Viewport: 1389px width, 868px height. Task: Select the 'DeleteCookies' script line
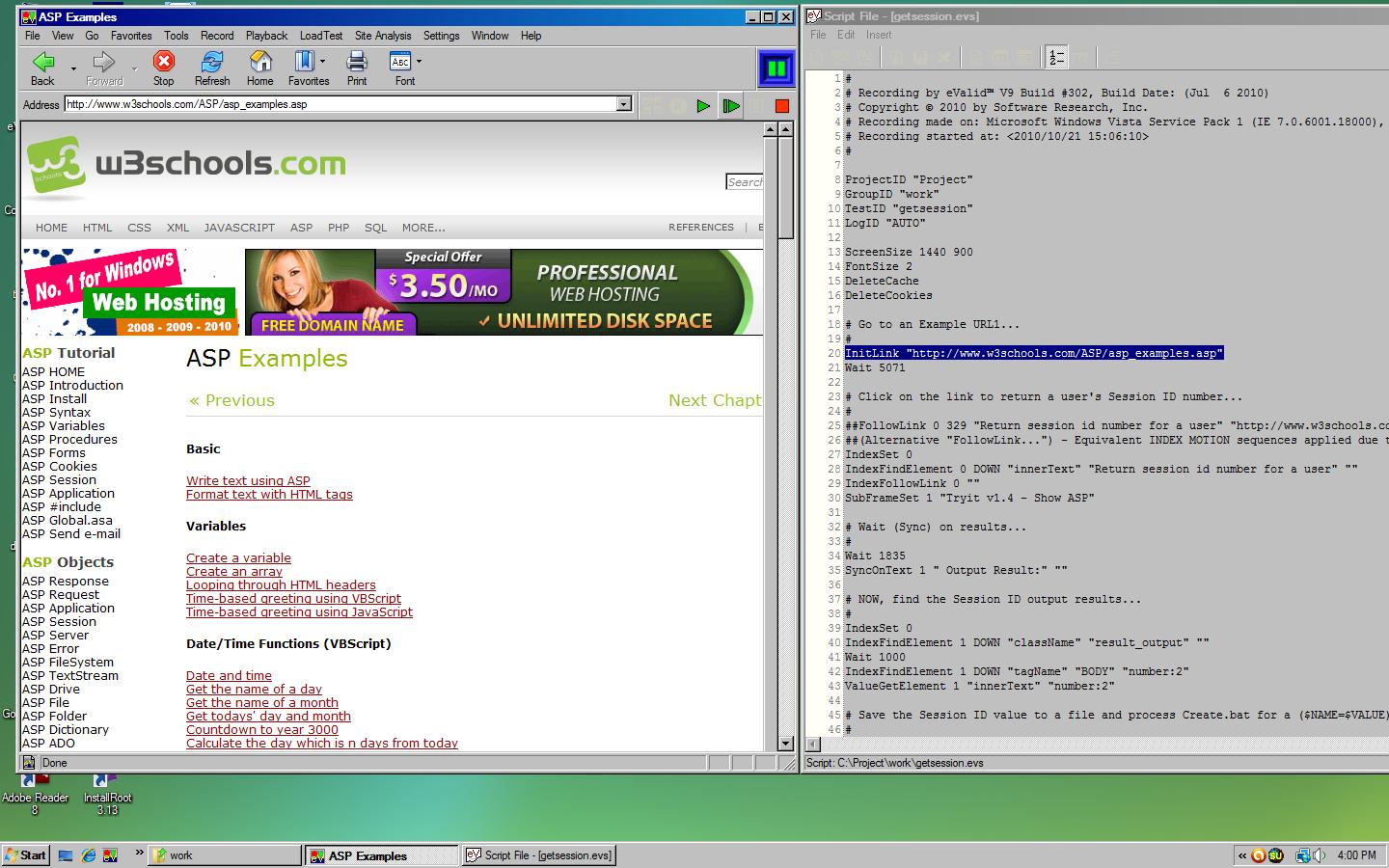pyautogui.click(x=888, y=295)
